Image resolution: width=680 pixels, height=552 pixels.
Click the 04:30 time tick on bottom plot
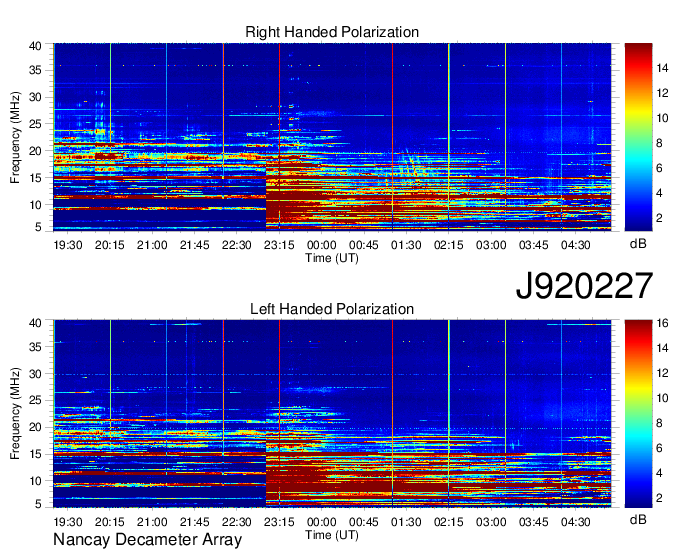(x=576, y=522)
